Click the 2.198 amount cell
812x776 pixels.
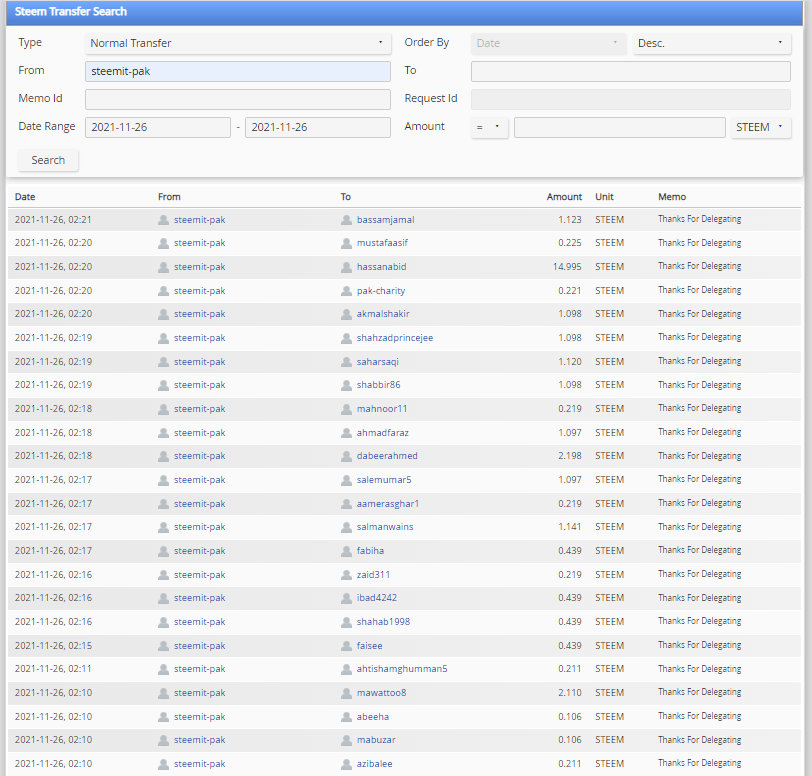(x=570, y=456)
